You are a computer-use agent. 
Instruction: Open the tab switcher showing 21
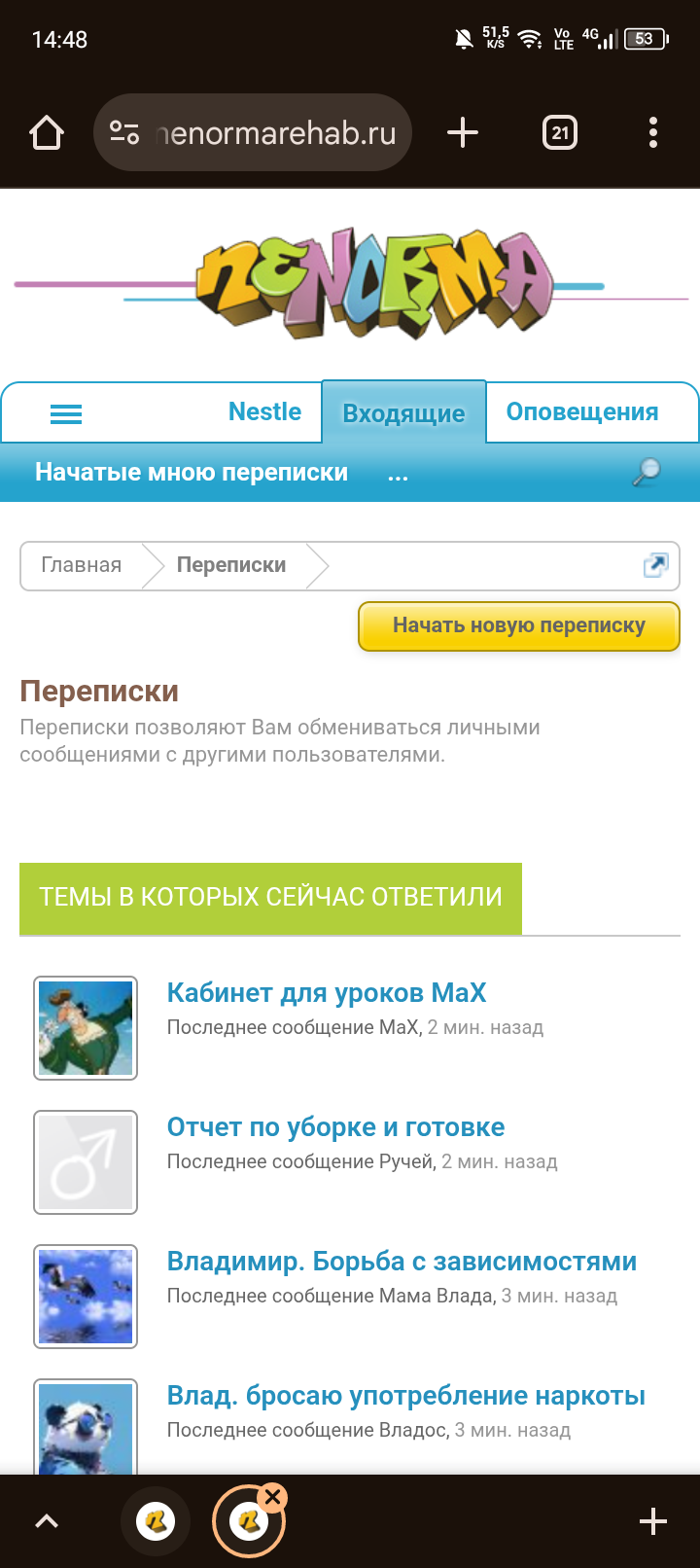[560, 132]
